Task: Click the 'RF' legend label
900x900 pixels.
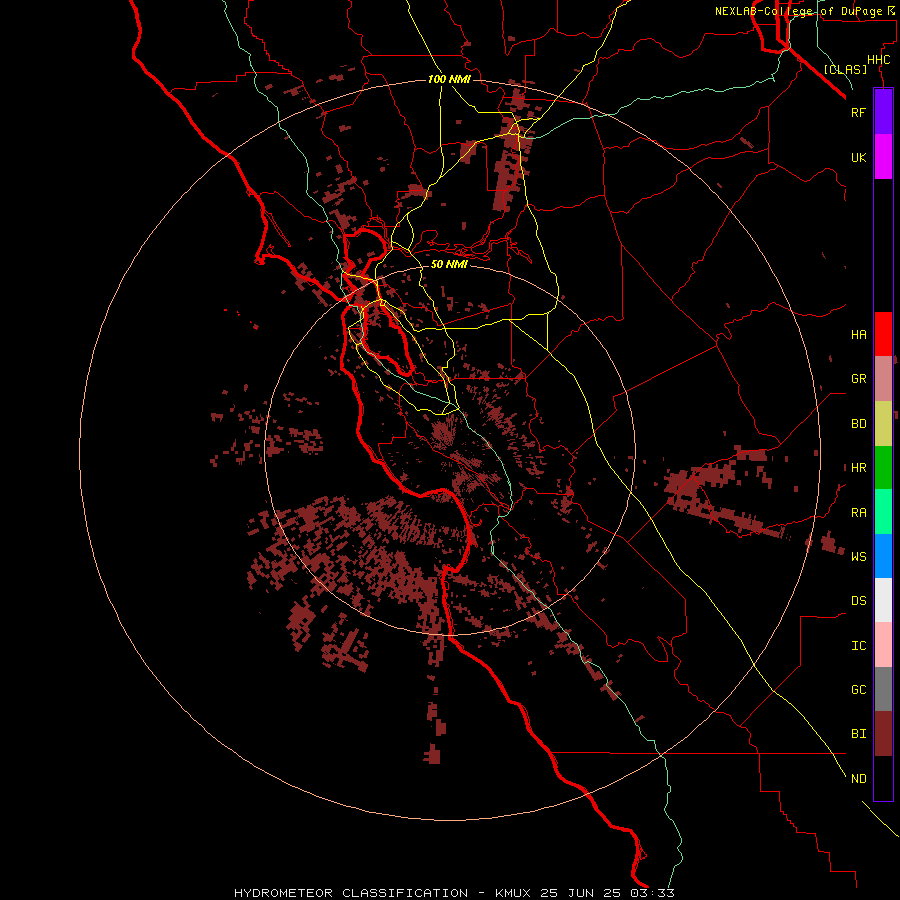Action: [858, 112]
